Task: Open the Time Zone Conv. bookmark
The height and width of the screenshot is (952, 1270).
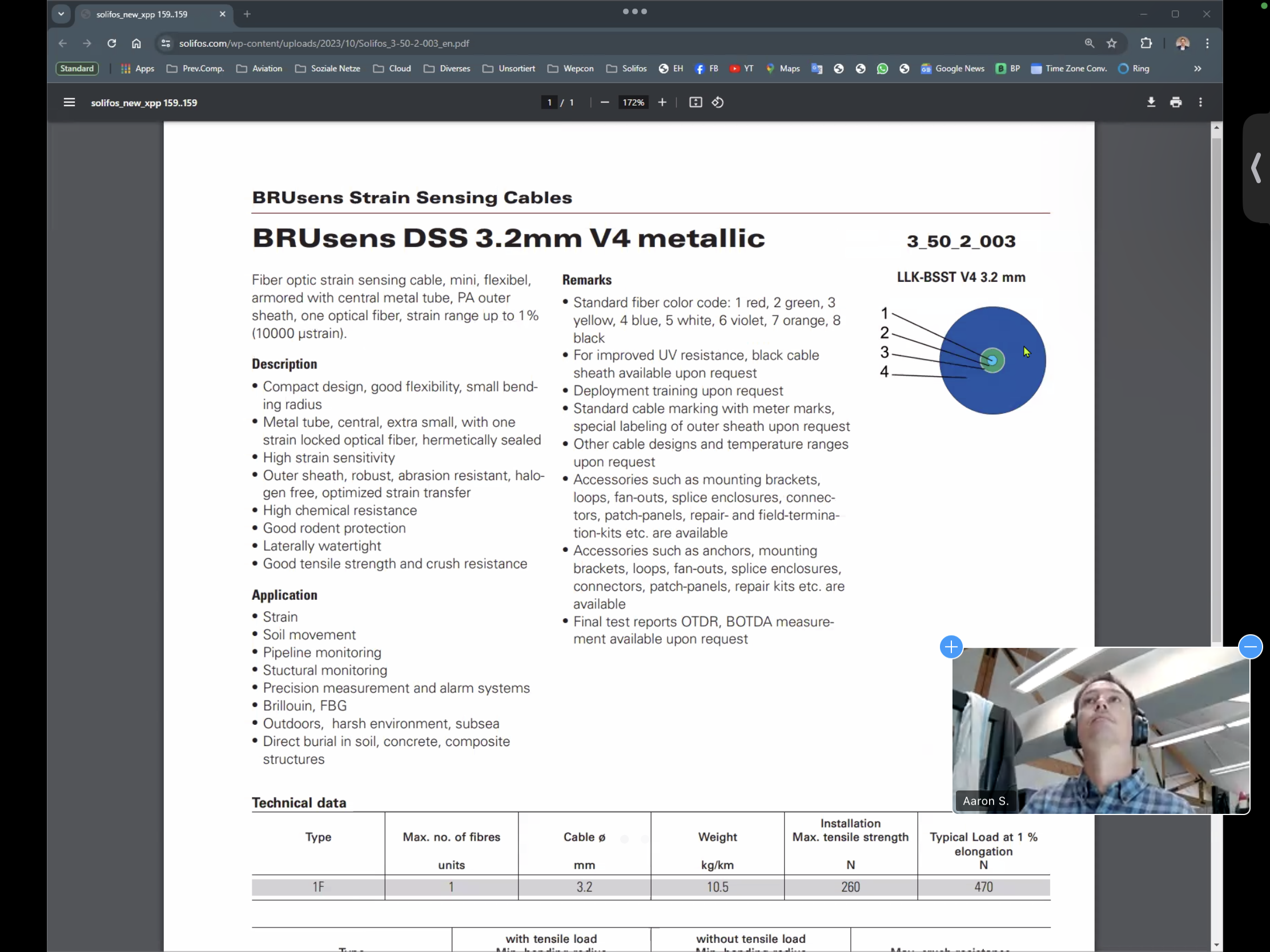Action: point(1068,69)
